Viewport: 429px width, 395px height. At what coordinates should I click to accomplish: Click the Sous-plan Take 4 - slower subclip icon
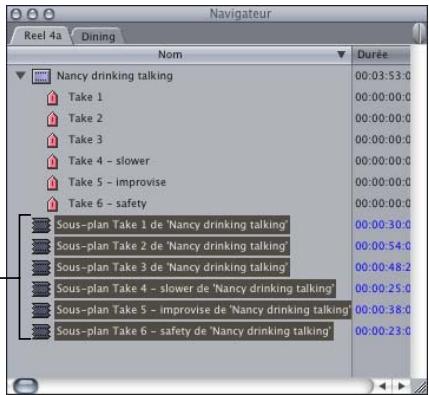click(x=41, y=289)
